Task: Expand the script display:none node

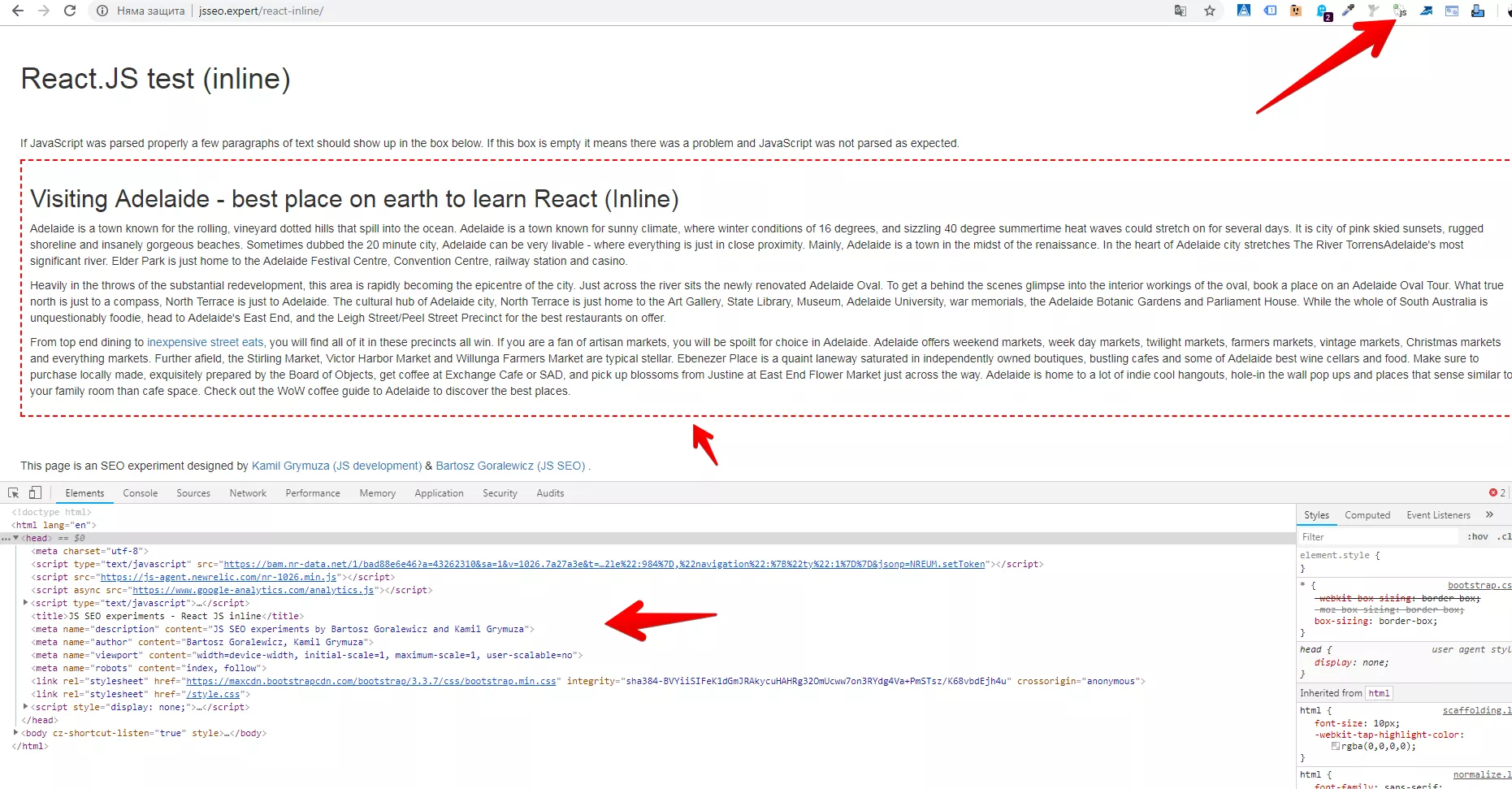Action: click(26, 707)
